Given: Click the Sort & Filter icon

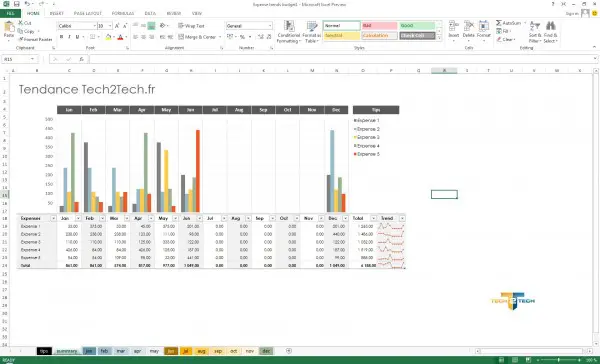Looking at the screenshot, I should (535, 32).
